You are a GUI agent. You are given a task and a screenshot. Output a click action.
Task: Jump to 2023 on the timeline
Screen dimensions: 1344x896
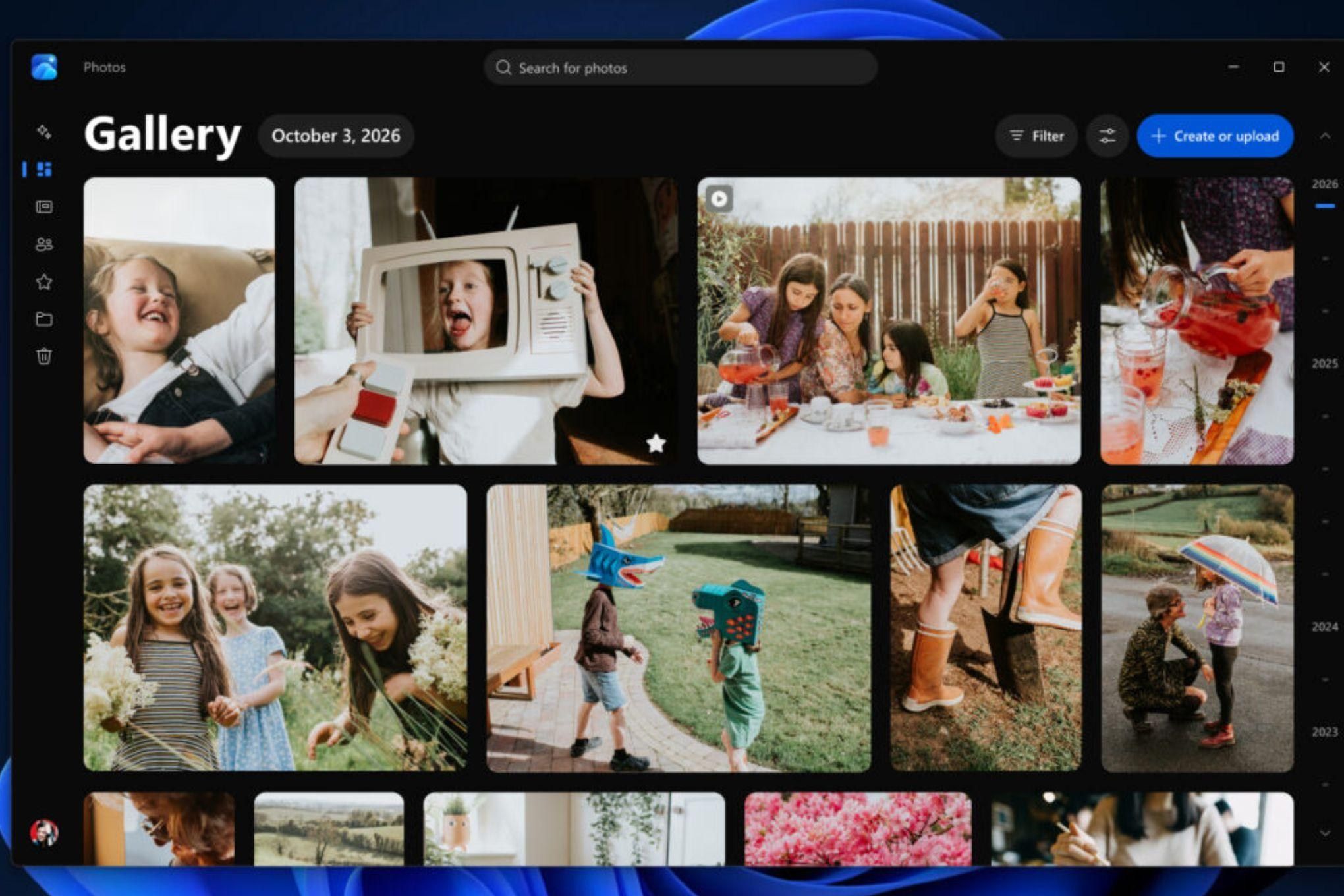pyautogui.click(x=1324, y=732)
